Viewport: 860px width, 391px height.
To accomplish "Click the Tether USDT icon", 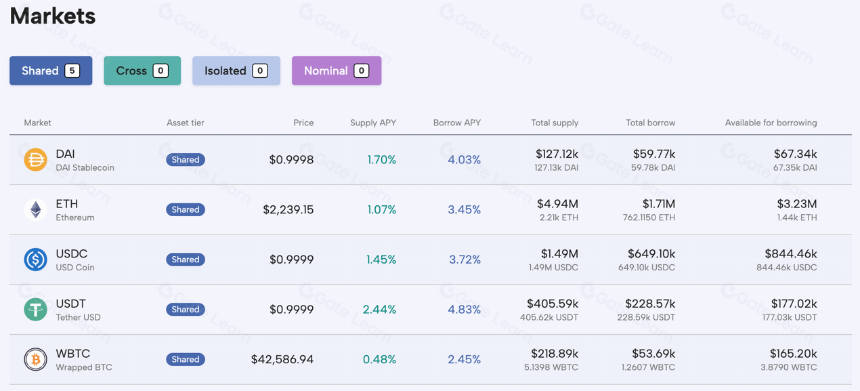I will pos(35,309).
